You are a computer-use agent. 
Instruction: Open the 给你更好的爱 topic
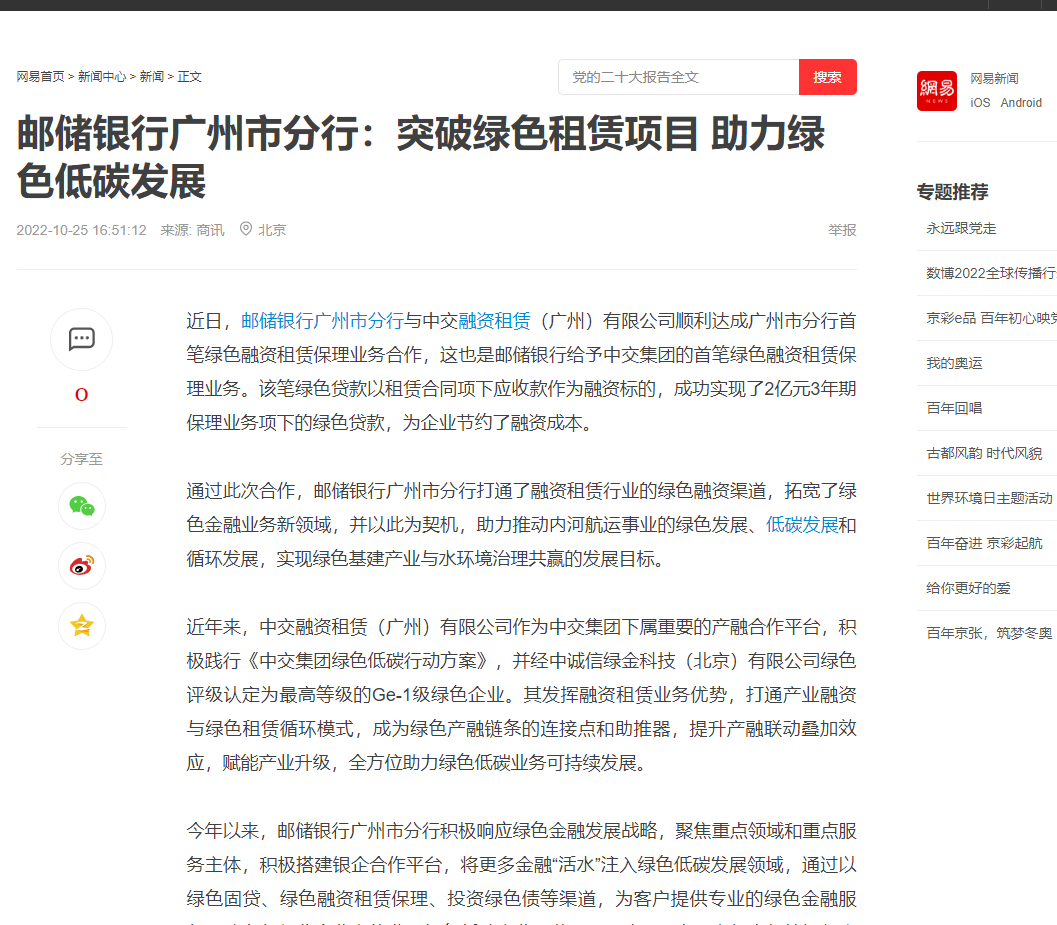click(x=968, y=588)
